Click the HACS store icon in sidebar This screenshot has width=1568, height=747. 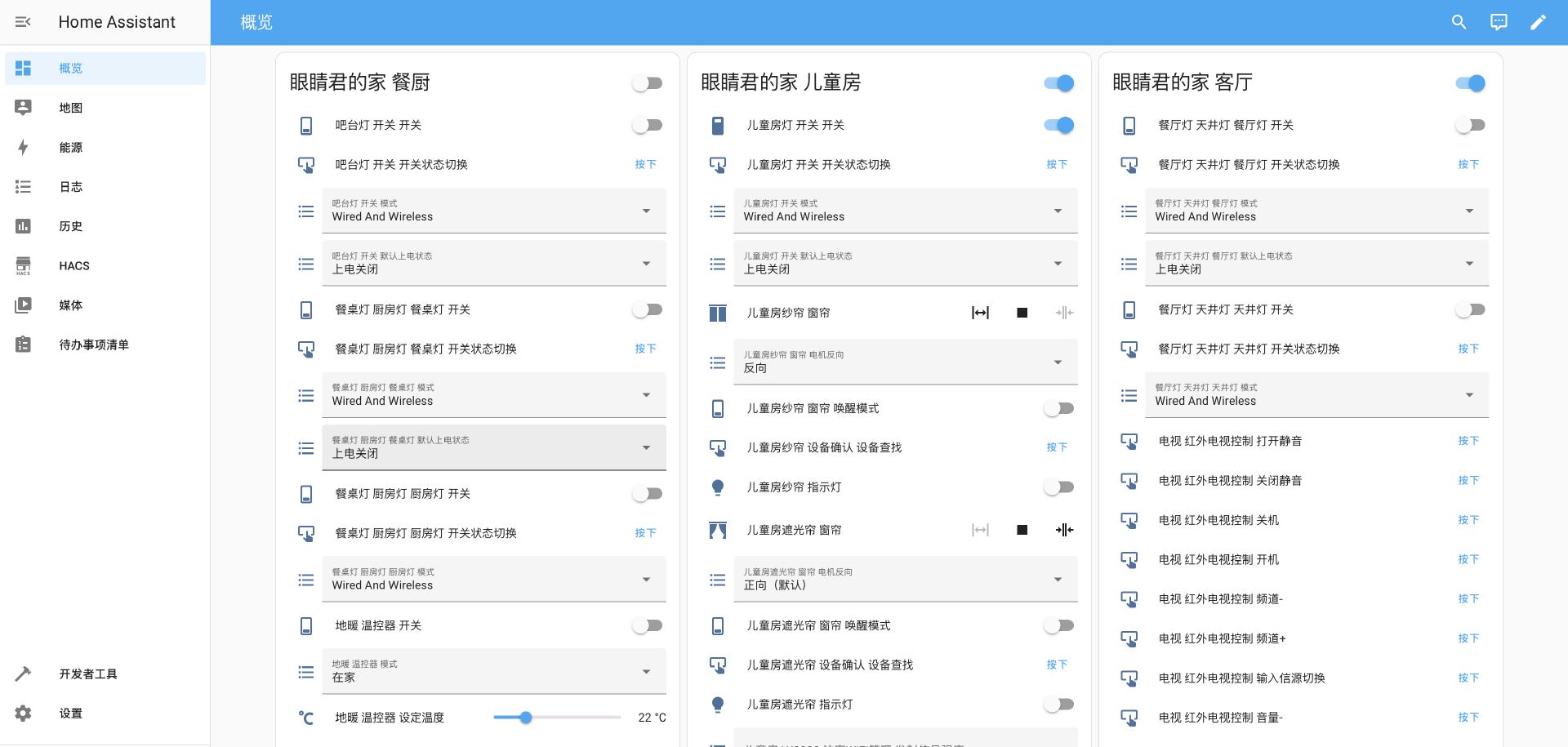(x=23, y=265)
